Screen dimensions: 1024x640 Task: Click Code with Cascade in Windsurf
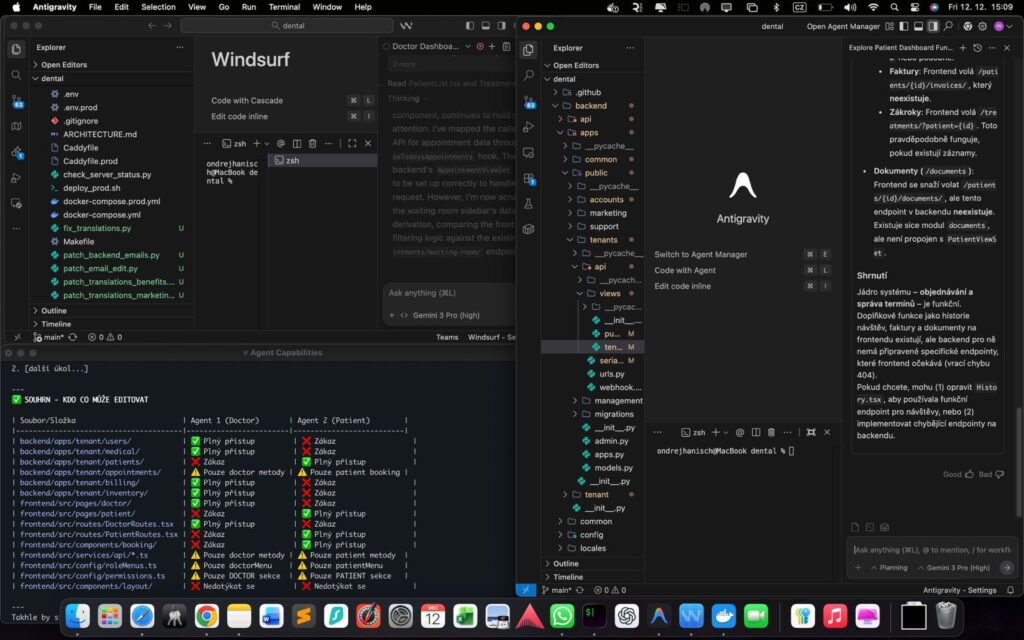(x=247, y=100)
